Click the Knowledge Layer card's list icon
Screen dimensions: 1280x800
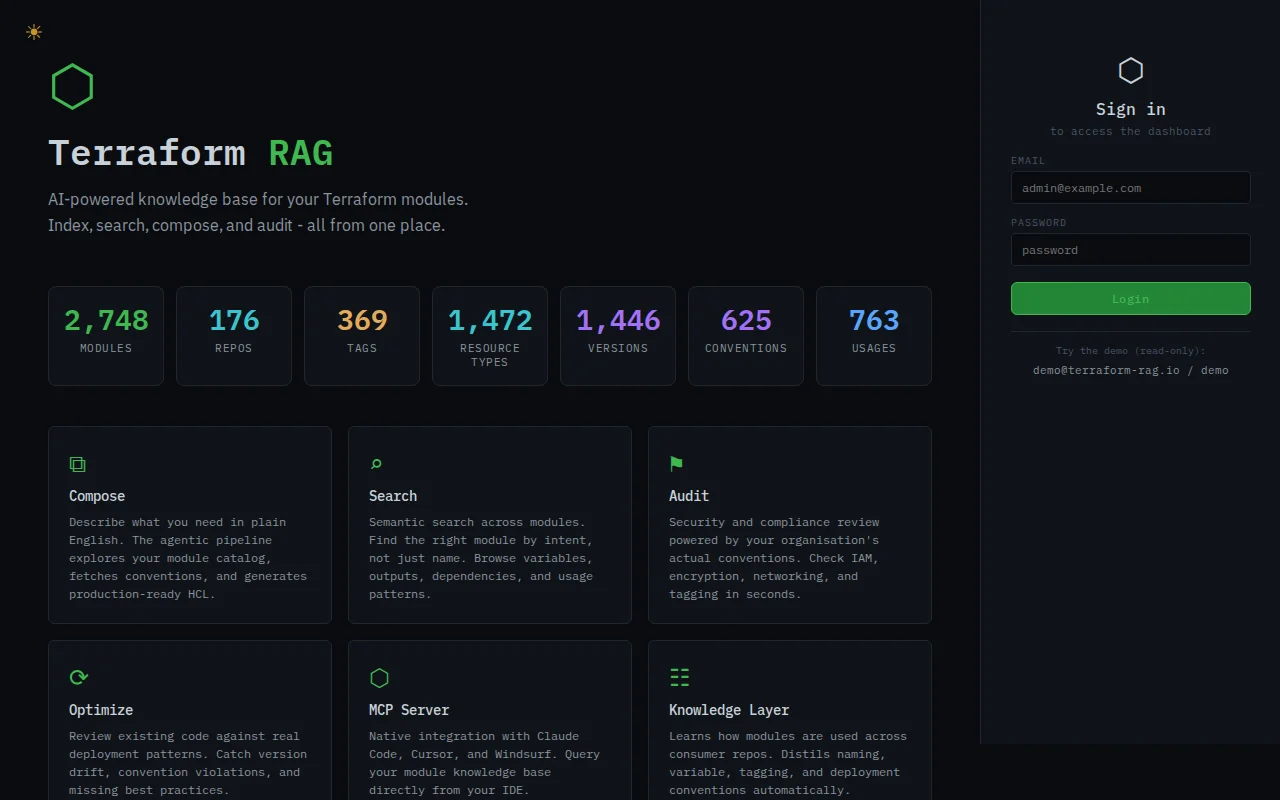679,678
